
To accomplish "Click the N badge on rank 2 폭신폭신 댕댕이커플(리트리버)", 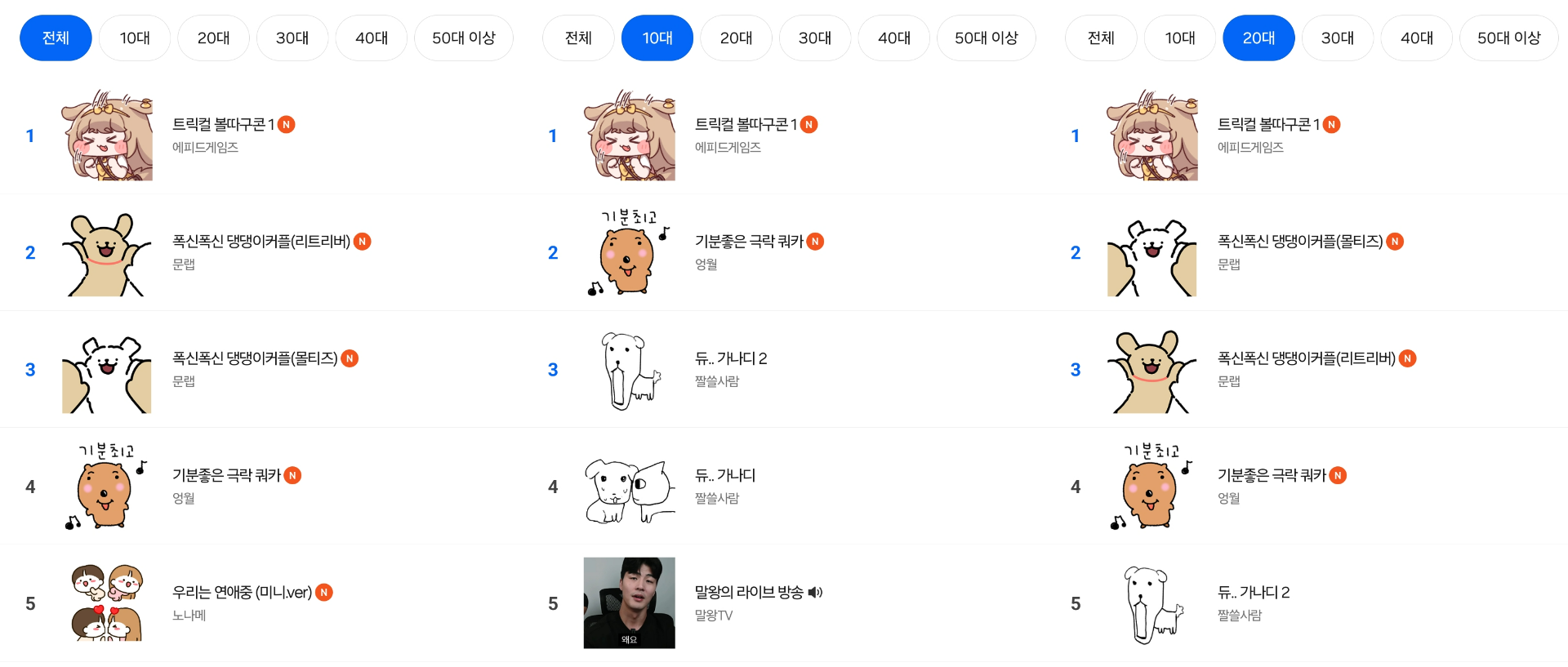I will coord(362,241).
